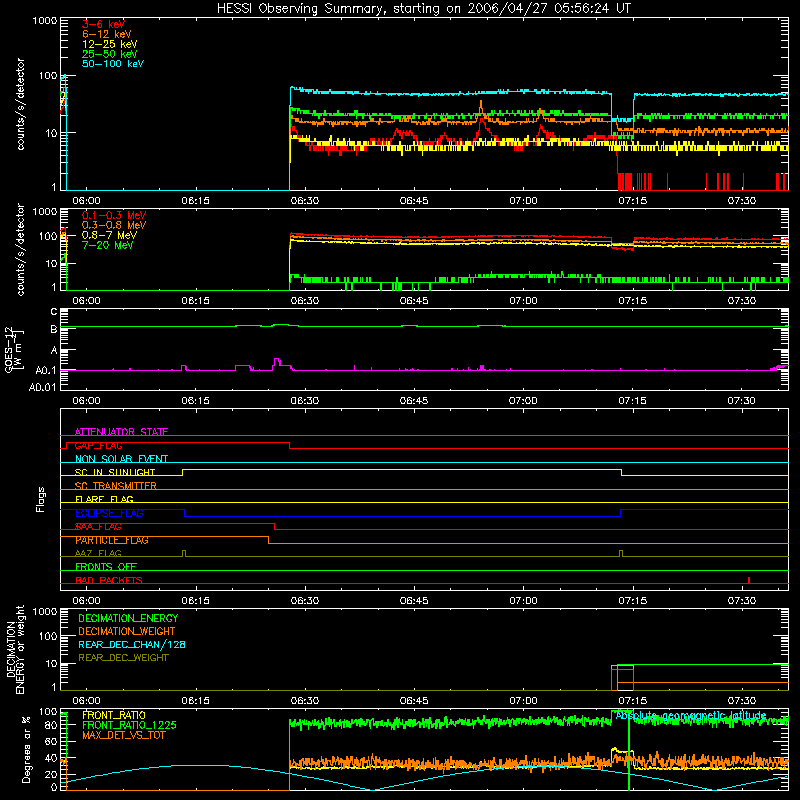This screenshot has height=800, width=800.
Task: Select the NON_SOLAR_EVENT flag label
Action: coord(121,459)
